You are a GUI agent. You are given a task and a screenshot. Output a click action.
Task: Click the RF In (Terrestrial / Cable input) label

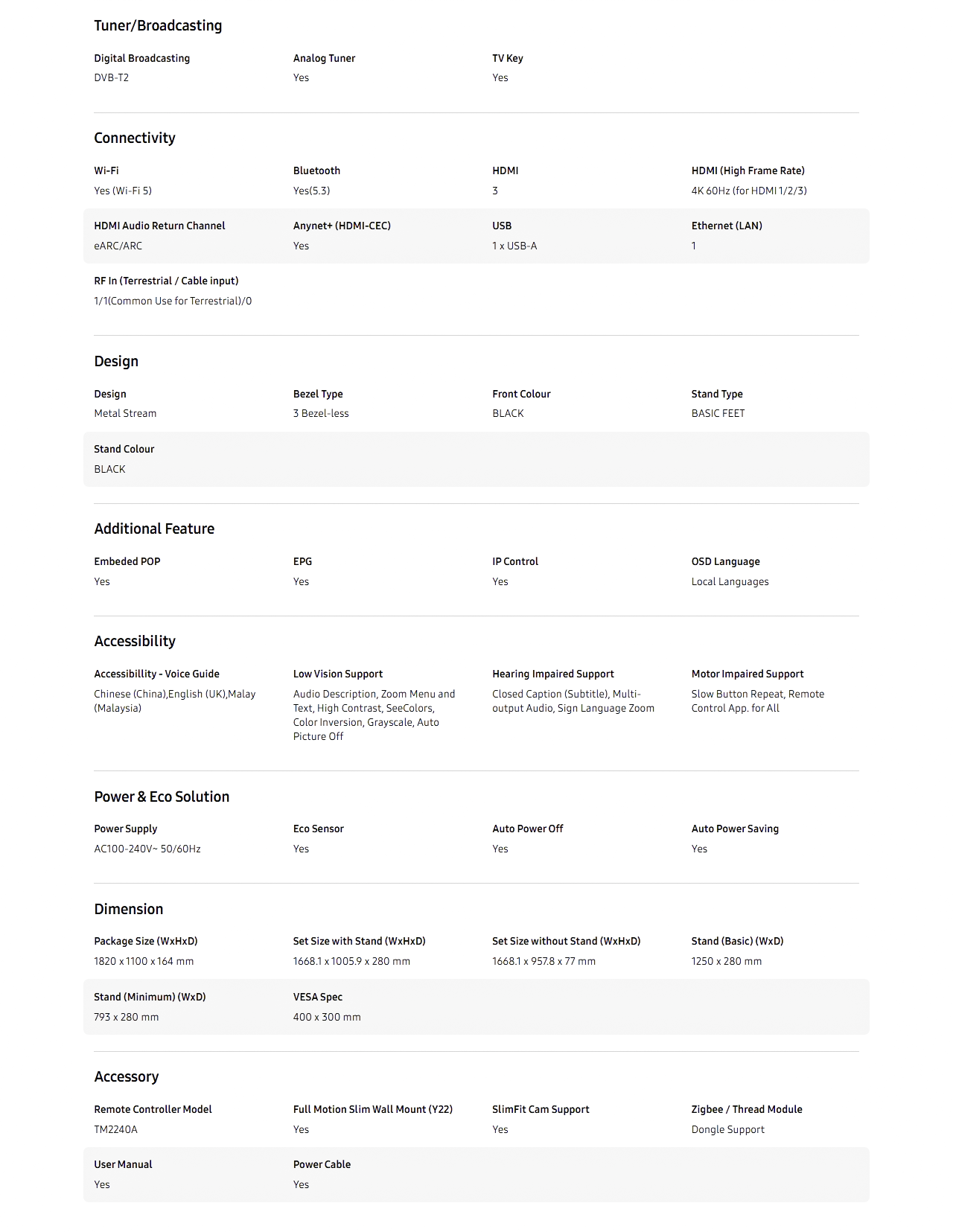coord(166,281)
